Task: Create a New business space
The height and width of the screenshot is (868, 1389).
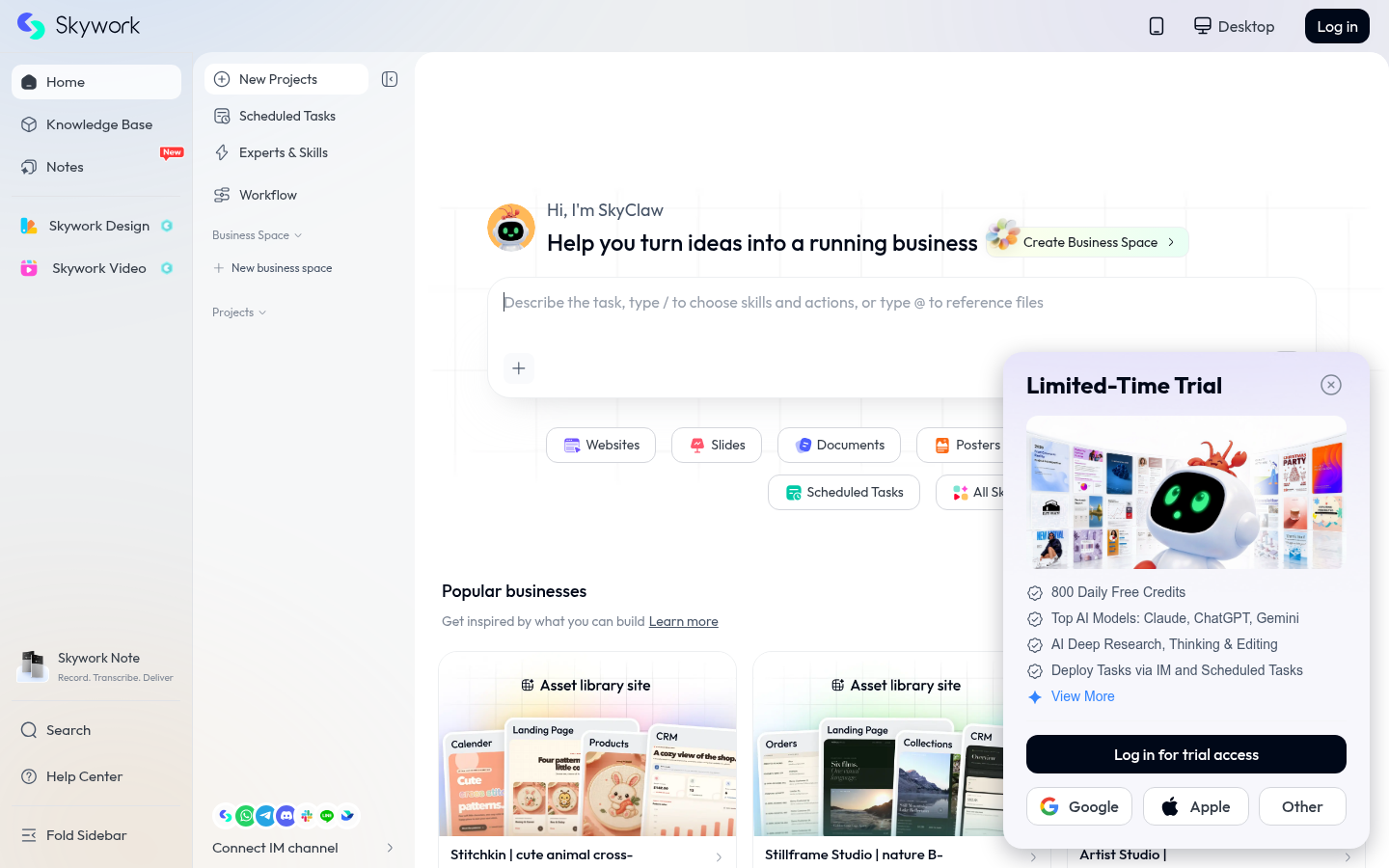Action: coord(273,268)
